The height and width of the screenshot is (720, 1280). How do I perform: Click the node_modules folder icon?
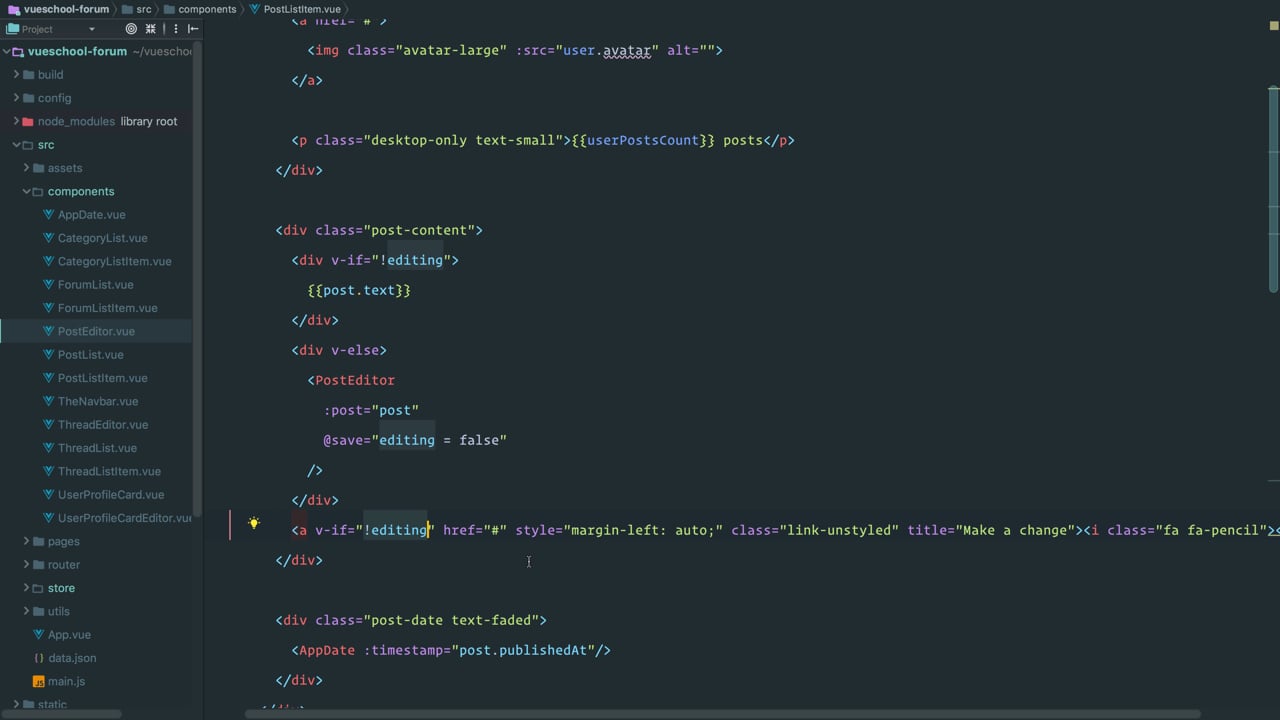pos(28,121)
